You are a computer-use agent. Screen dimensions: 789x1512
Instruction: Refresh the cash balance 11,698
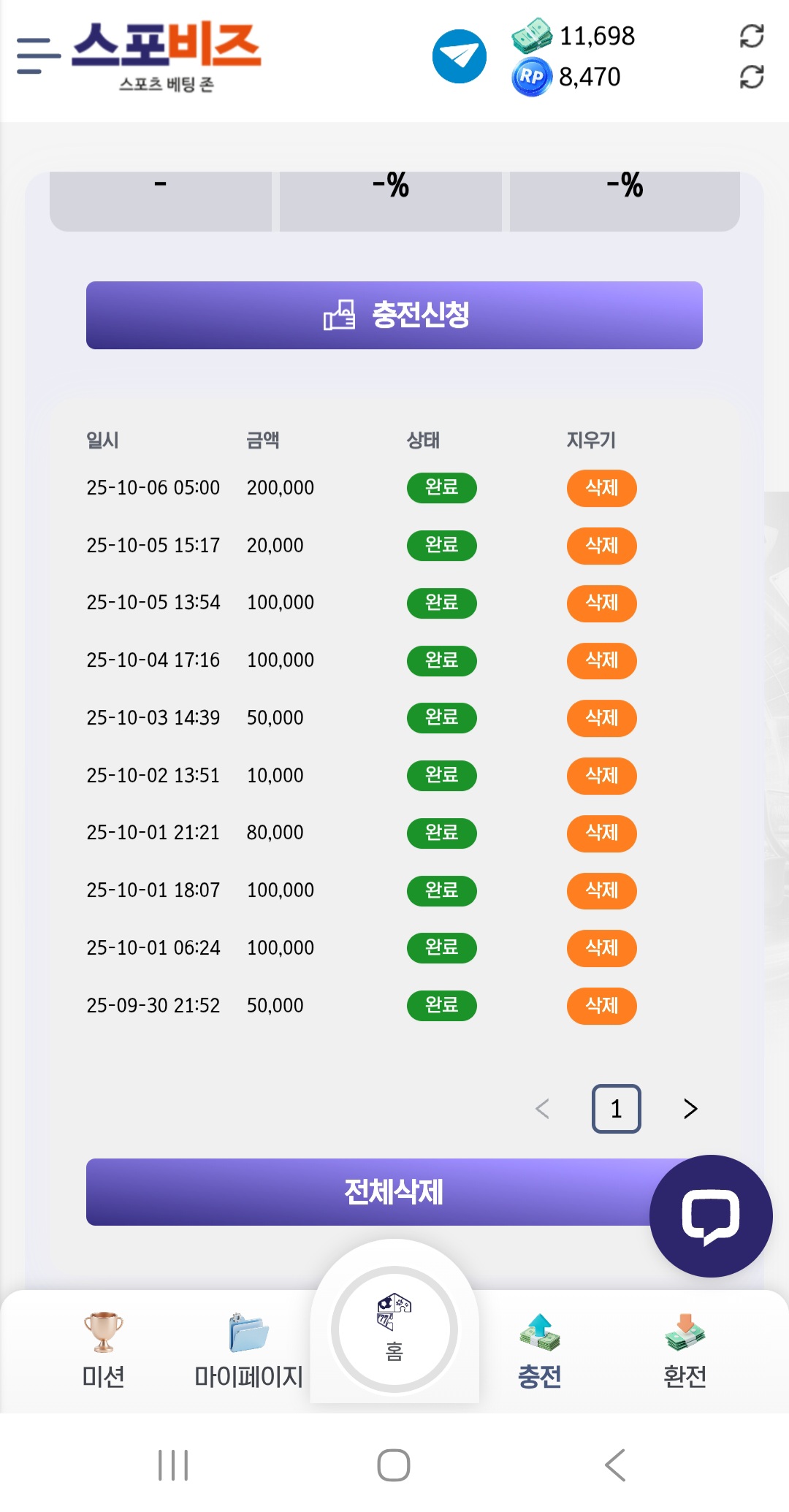click(x=752, y=36)
